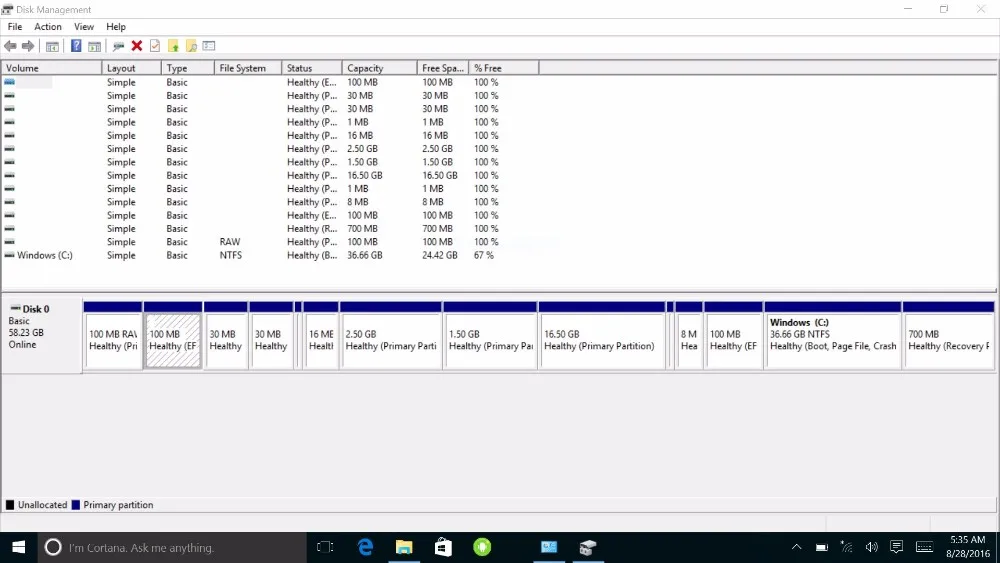Click the "58.23 GB" Disk 0 size text

[x=26, y=332]
